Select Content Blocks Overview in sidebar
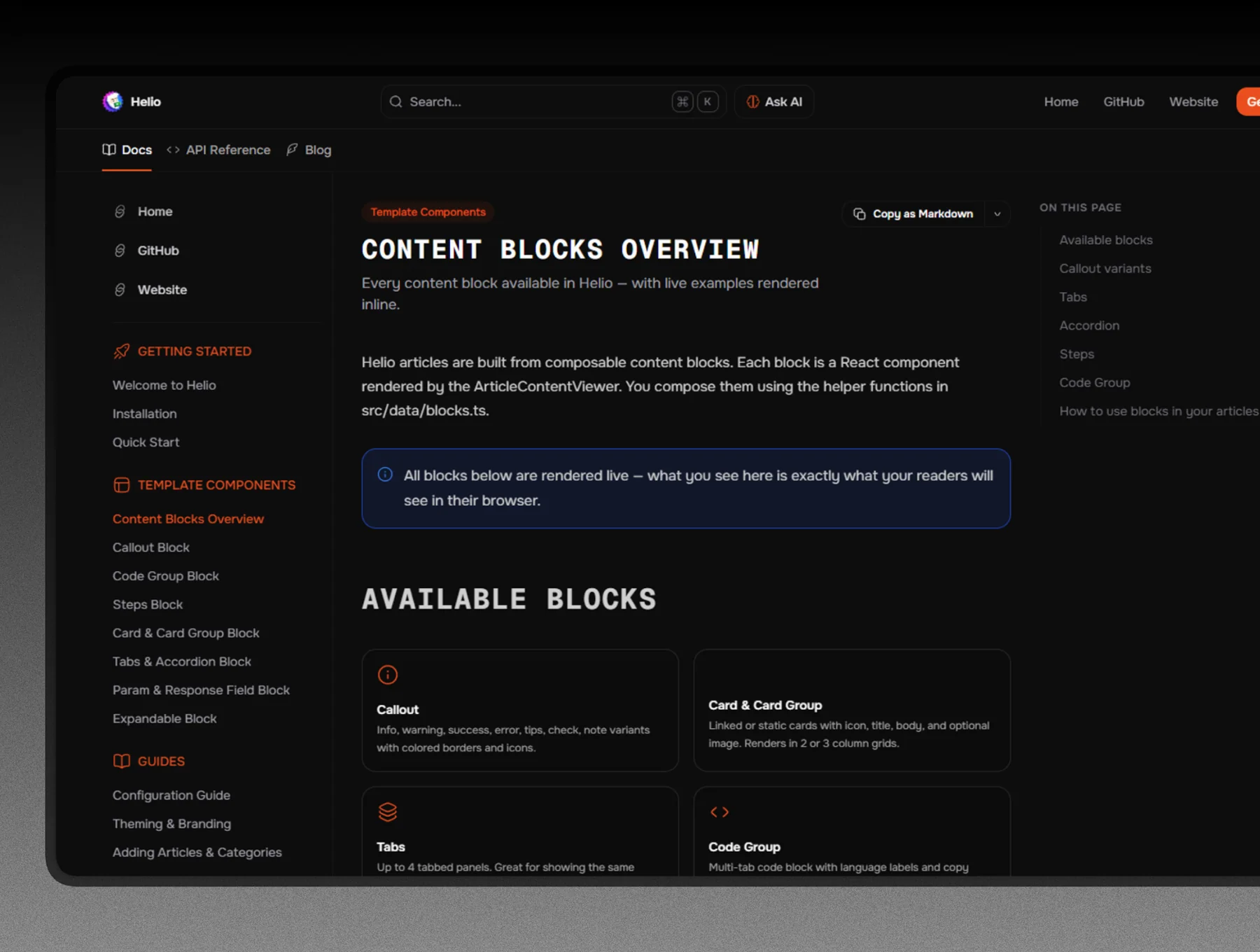This screenshot has height=952, width=1260. (188, 519)
